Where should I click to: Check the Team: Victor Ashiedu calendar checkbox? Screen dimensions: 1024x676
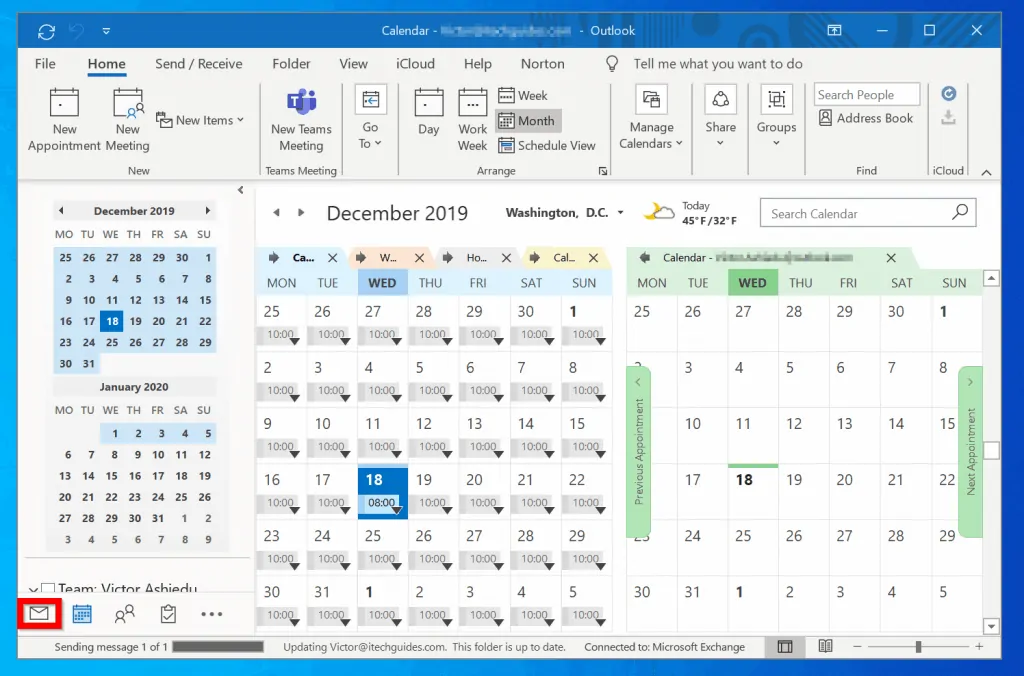[48, 587]
